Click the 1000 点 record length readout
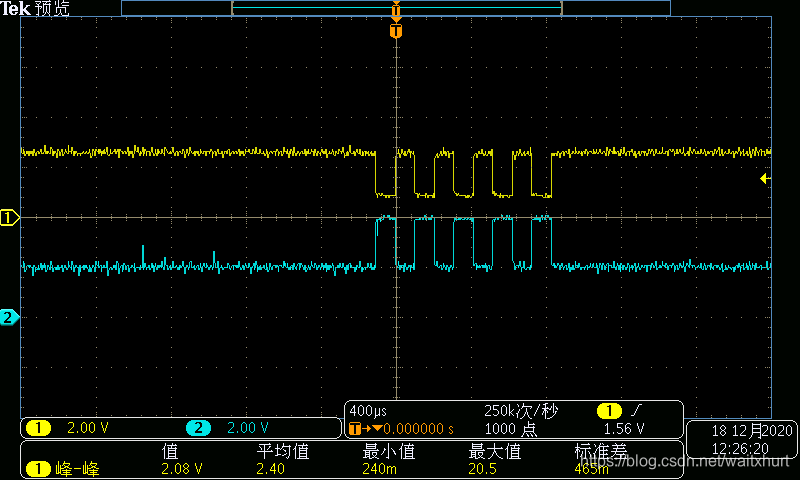This screenshot has height=480, width=800. click(510, 429)
